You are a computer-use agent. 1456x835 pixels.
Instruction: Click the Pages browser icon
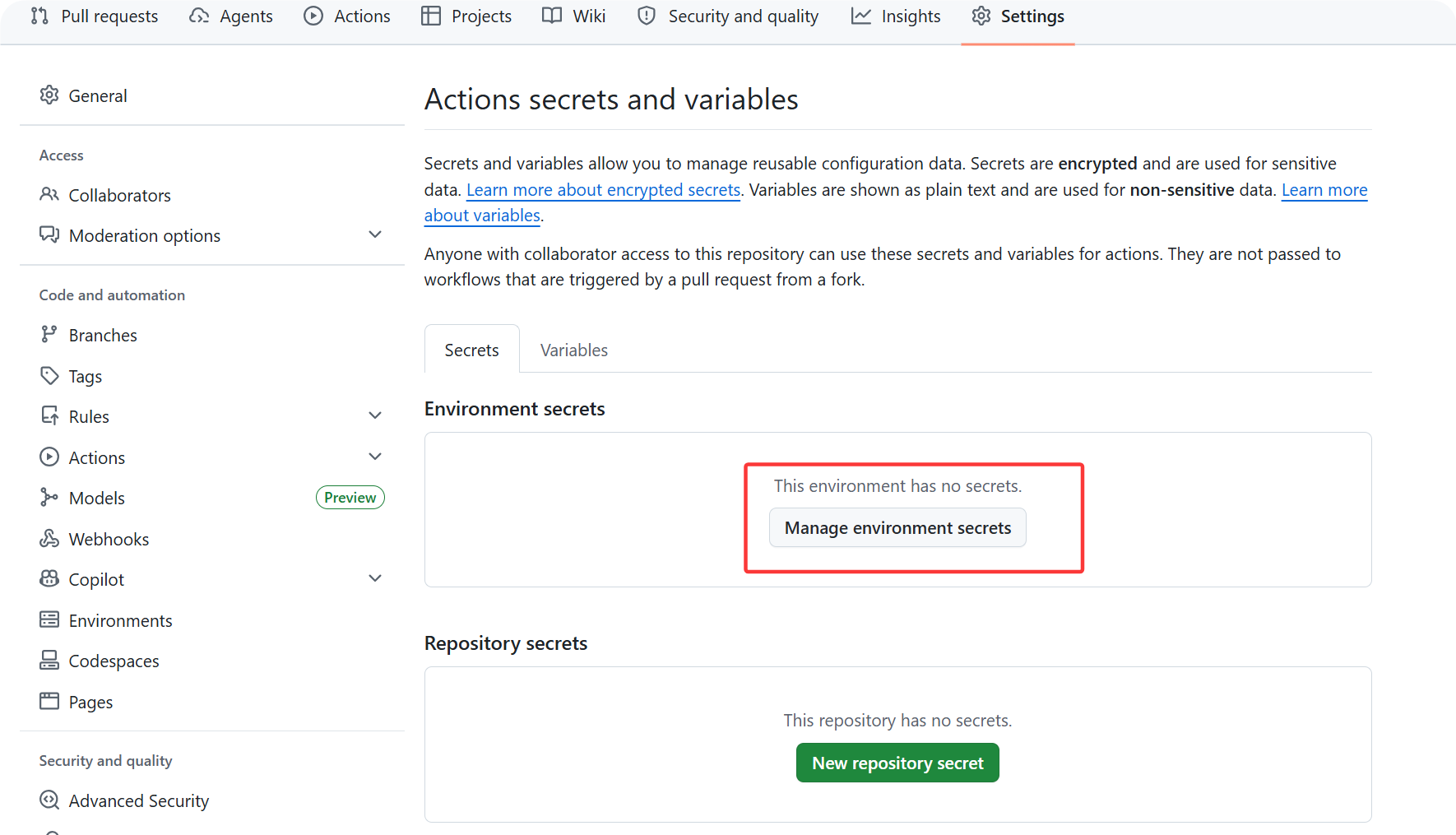click(x=49, y=702)
